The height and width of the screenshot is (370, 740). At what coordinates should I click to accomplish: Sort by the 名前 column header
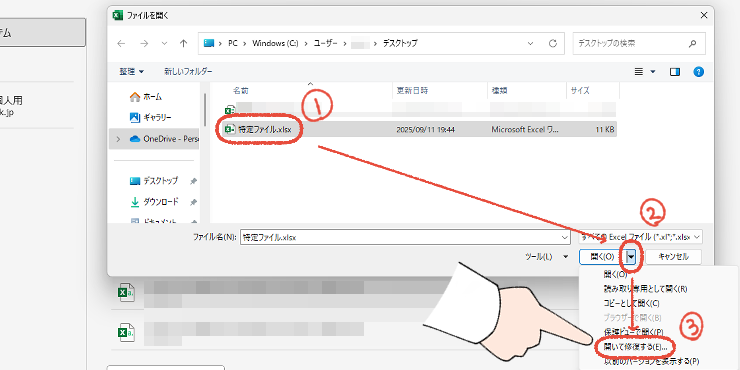click(x=241, y=91)
